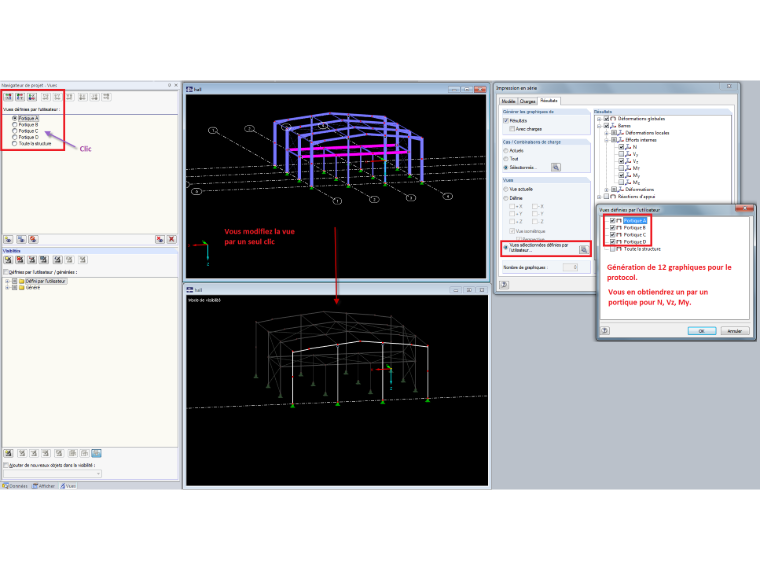Switch to the Résultats tab
The width and height of the screenshot is (760, 570).
[x=549, y=101]
